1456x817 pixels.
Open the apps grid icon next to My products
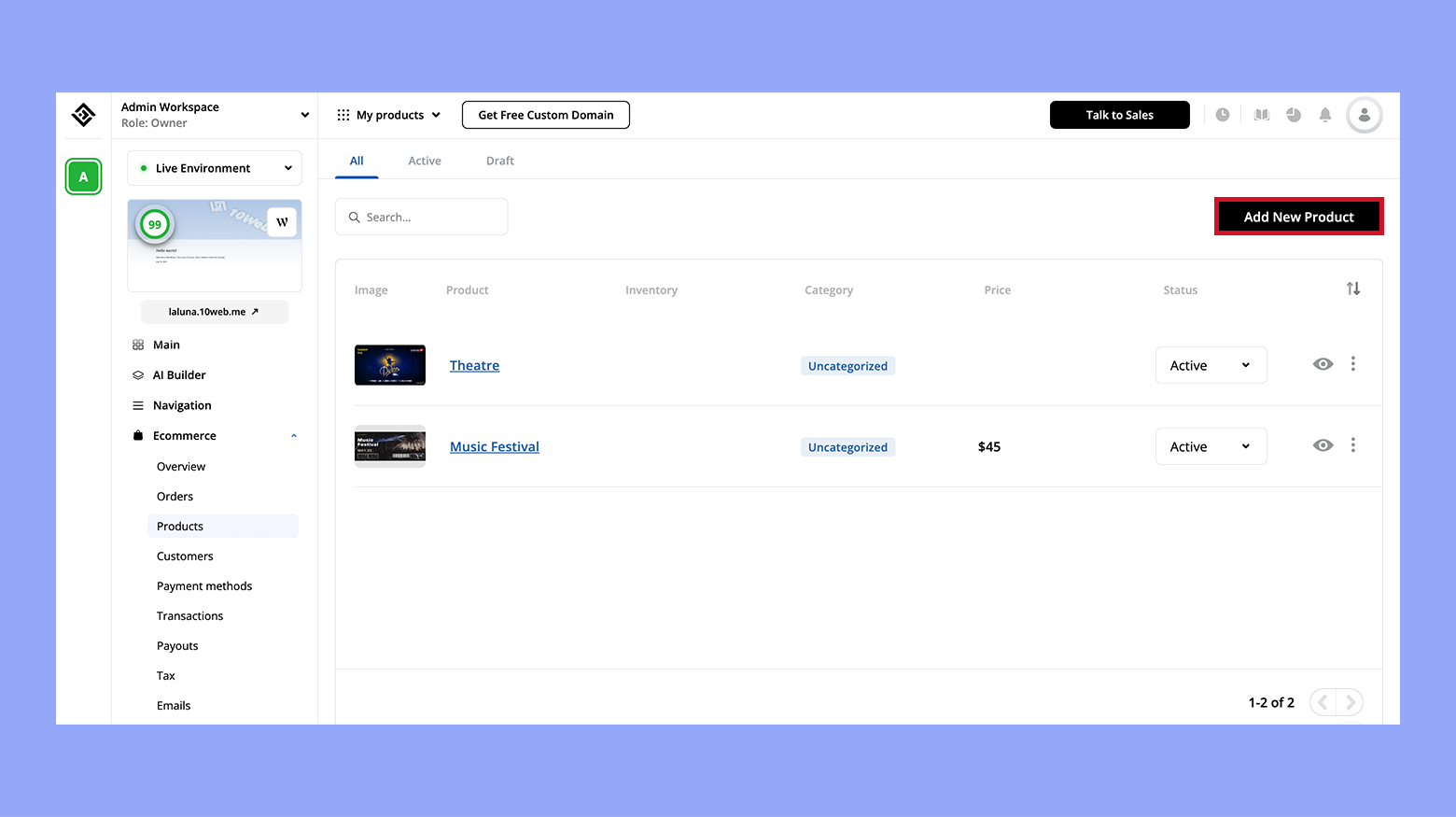click(343, 114)
